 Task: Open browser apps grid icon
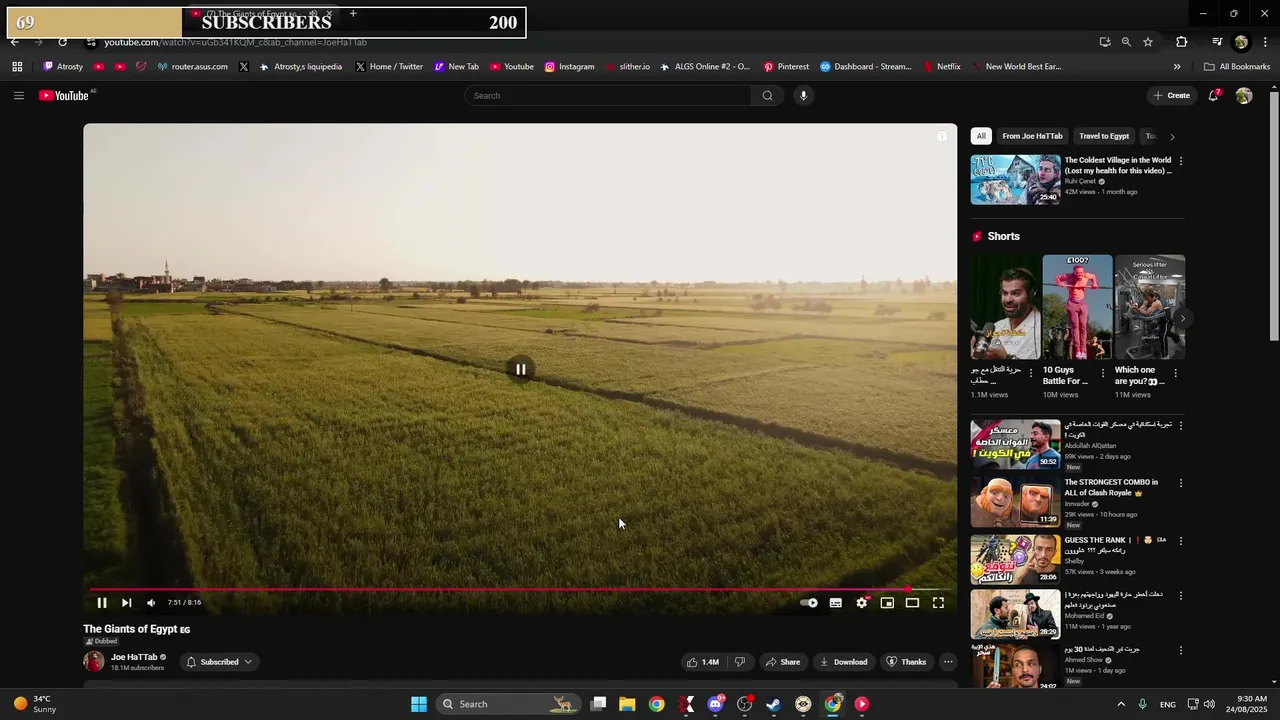point(17,67)
